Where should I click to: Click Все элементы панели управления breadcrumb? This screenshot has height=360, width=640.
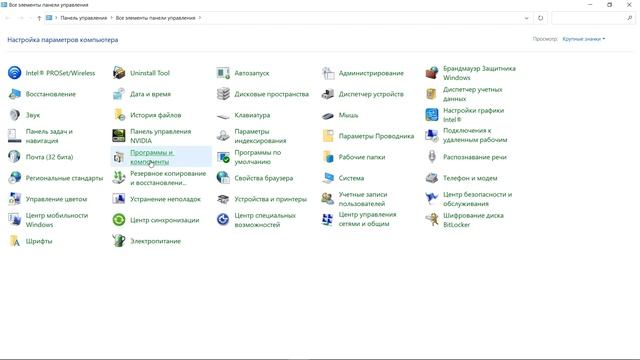[x=156, y=18]
